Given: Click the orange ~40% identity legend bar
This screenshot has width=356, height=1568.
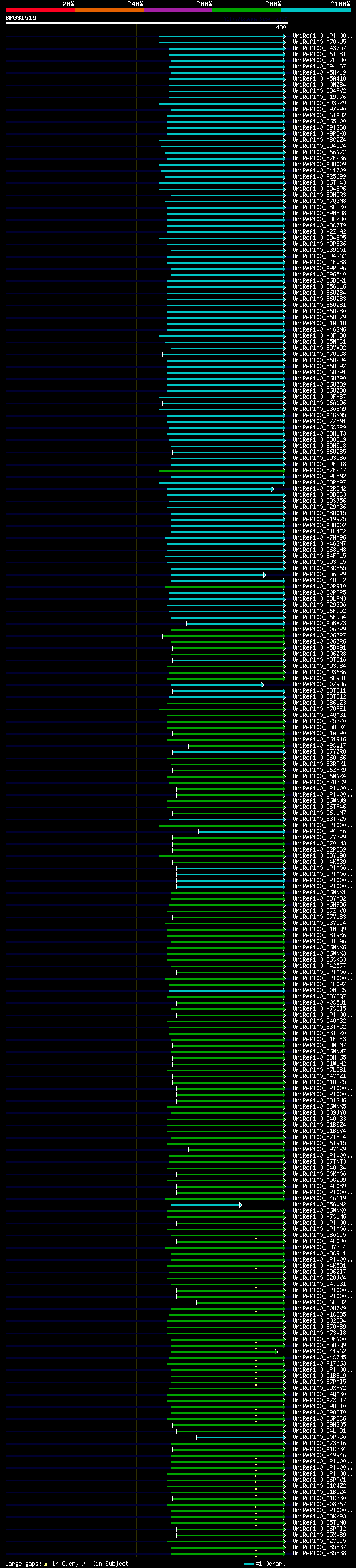Looking at the screenshot, I should [109, 10].
